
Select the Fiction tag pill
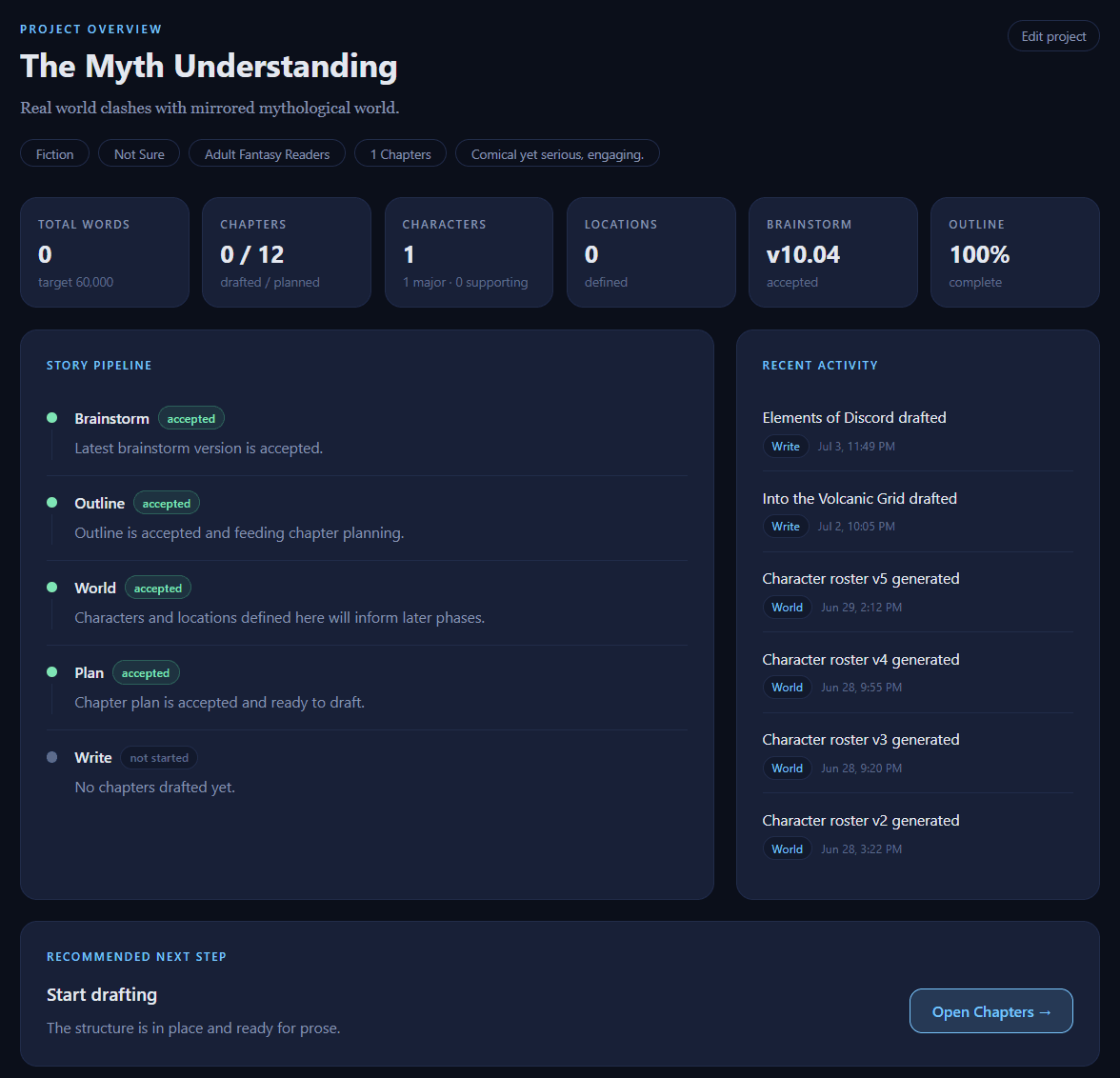click(54, 153)
